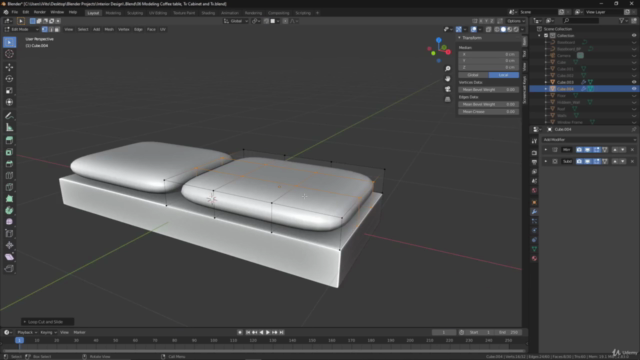The image size is (640, 360).
Task: Expand the Subdivision modifier panel
Action: pos(546,161)
